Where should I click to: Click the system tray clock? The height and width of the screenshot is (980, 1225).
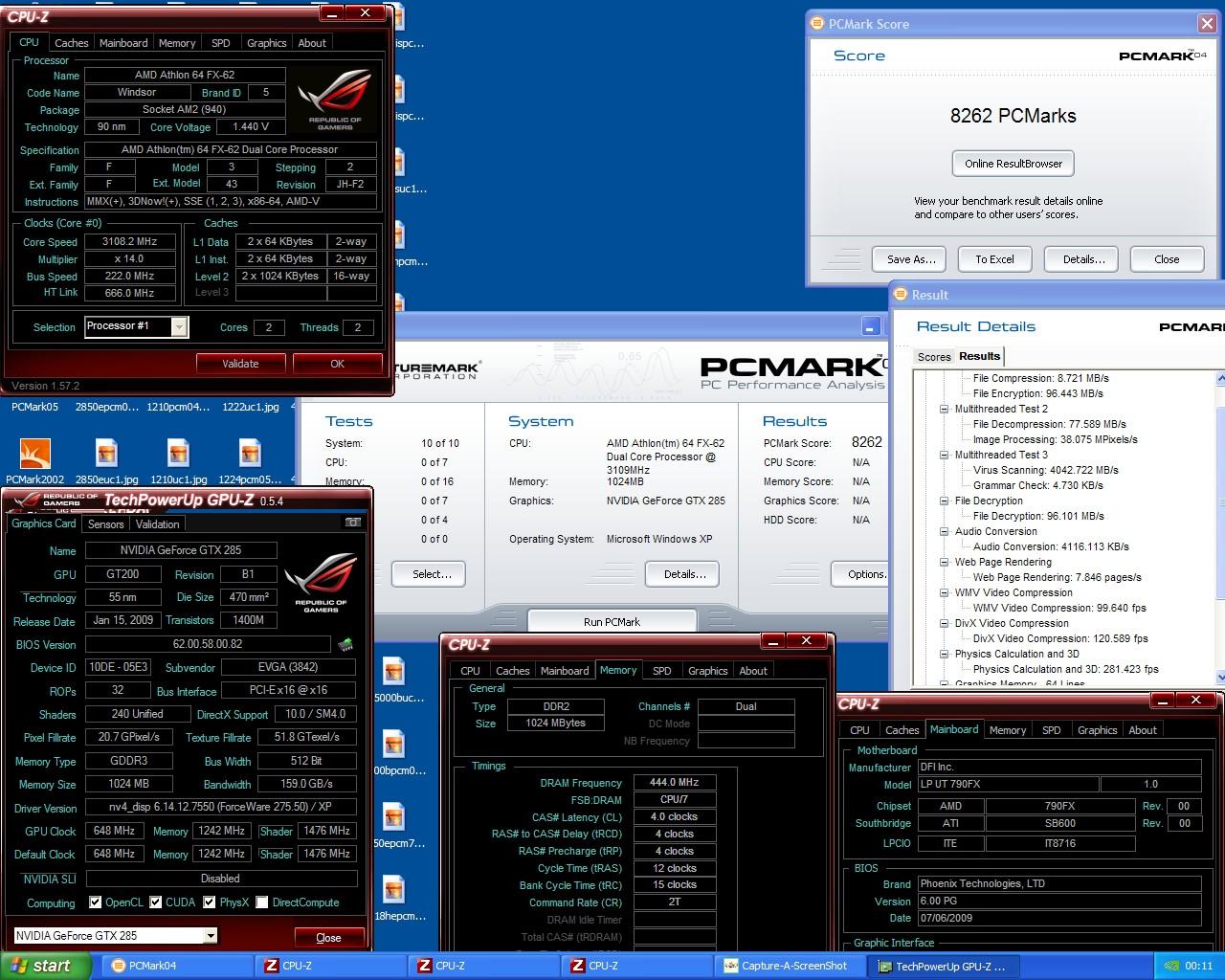tap(1198, 966)
